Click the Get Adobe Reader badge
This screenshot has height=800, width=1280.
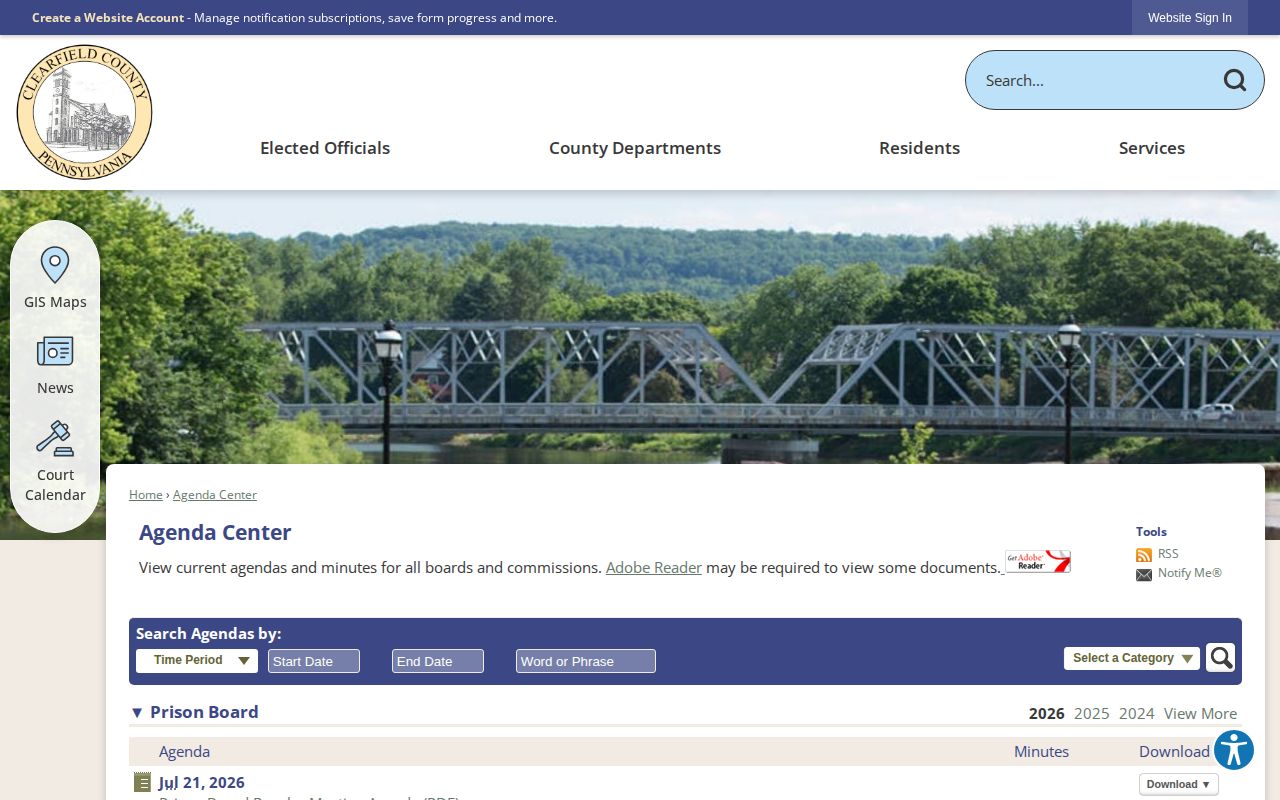(x=1038, y=561)
